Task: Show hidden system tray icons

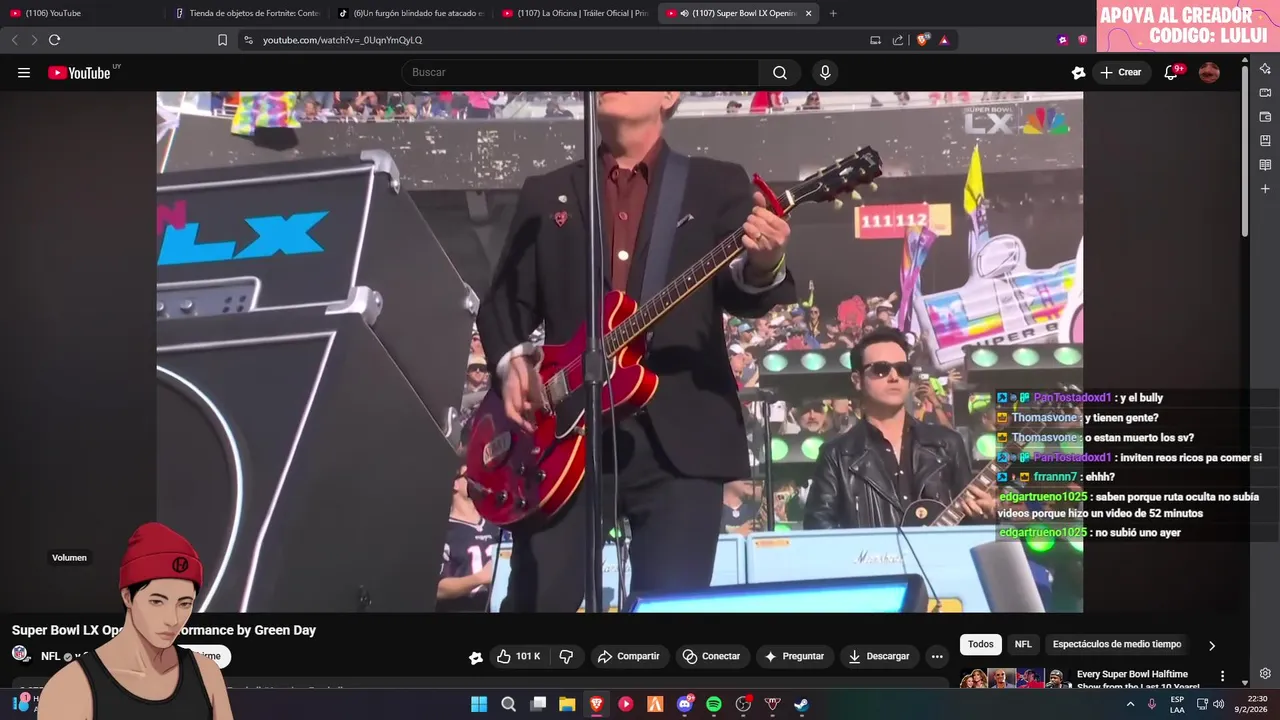Action: point(1131,704)
